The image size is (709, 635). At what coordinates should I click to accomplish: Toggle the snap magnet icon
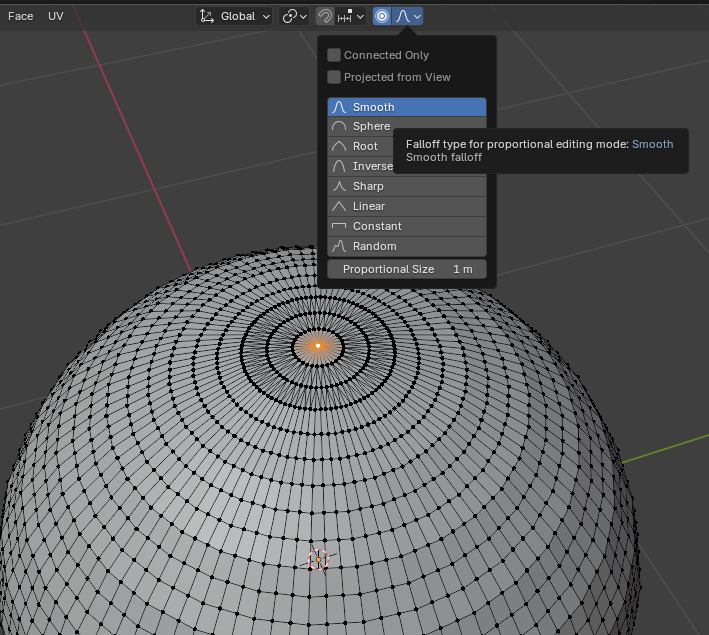[x=325, y=16]
